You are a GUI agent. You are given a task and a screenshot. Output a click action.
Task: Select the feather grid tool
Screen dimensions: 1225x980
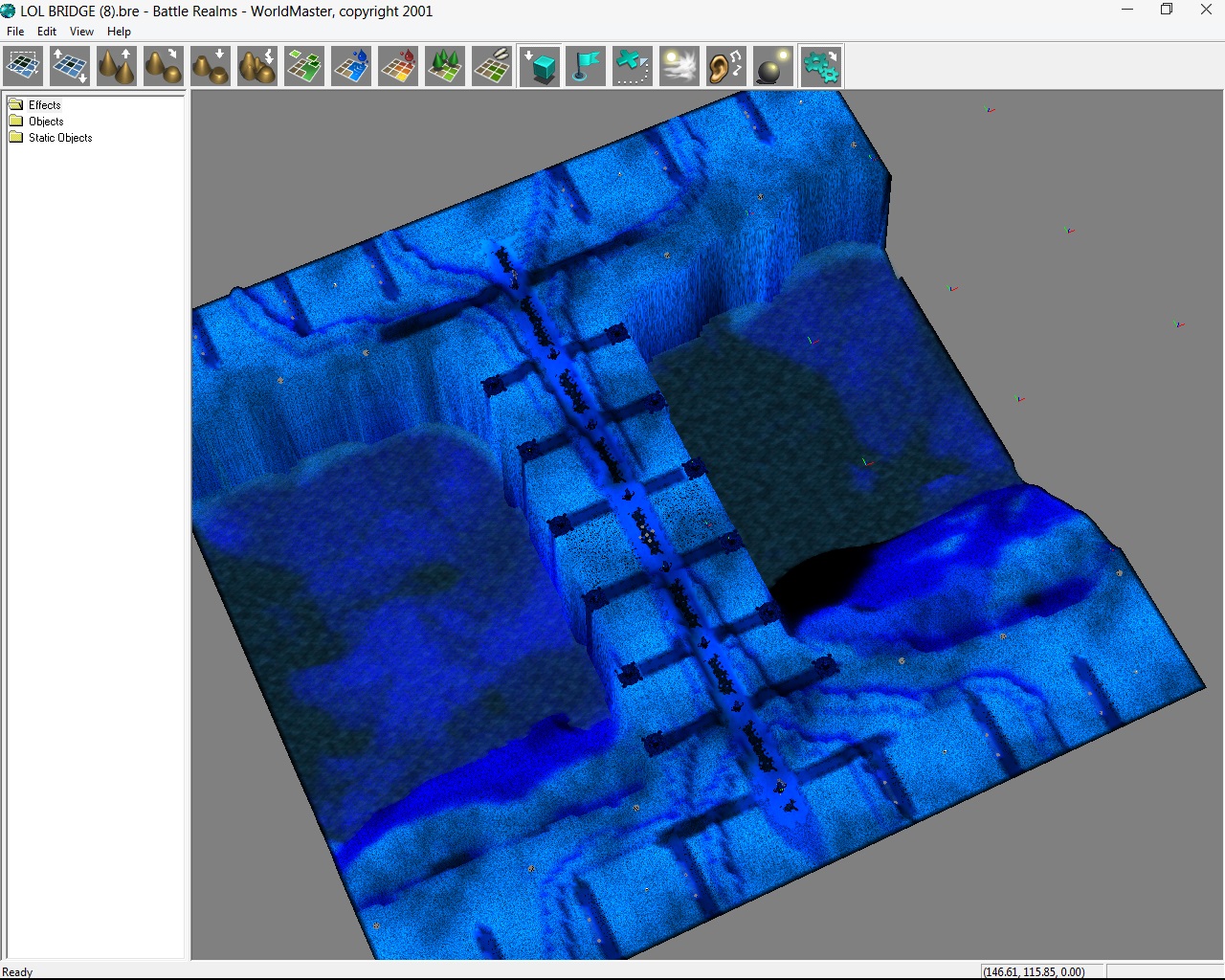(492, 67)
